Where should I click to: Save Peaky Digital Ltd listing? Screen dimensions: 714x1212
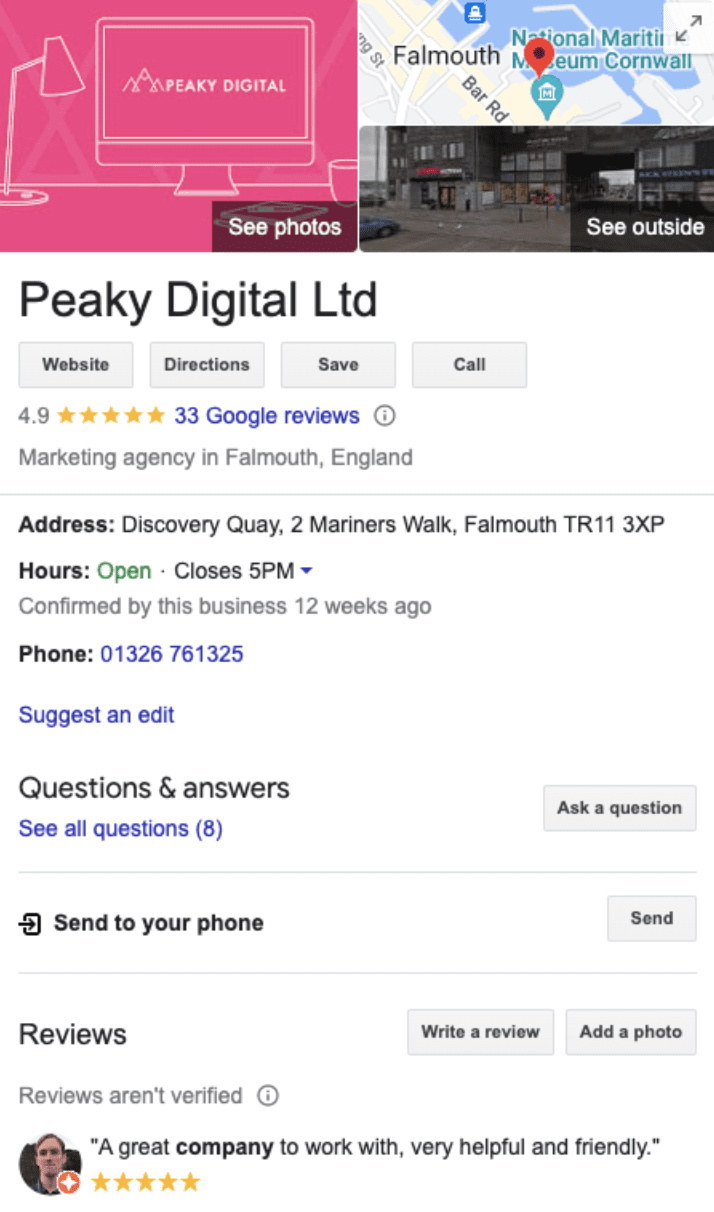pos(338,365)
